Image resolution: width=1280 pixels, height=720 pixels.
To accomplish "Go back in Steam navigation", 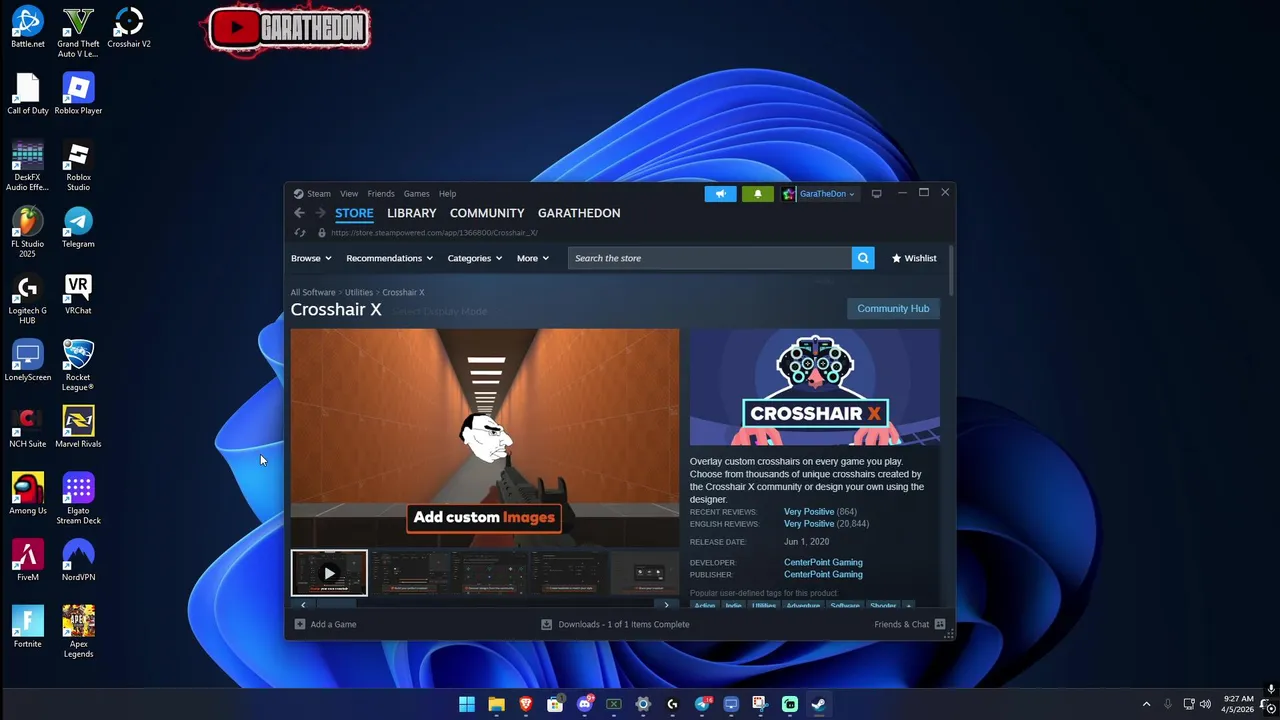I will click(x=299, y=213).
